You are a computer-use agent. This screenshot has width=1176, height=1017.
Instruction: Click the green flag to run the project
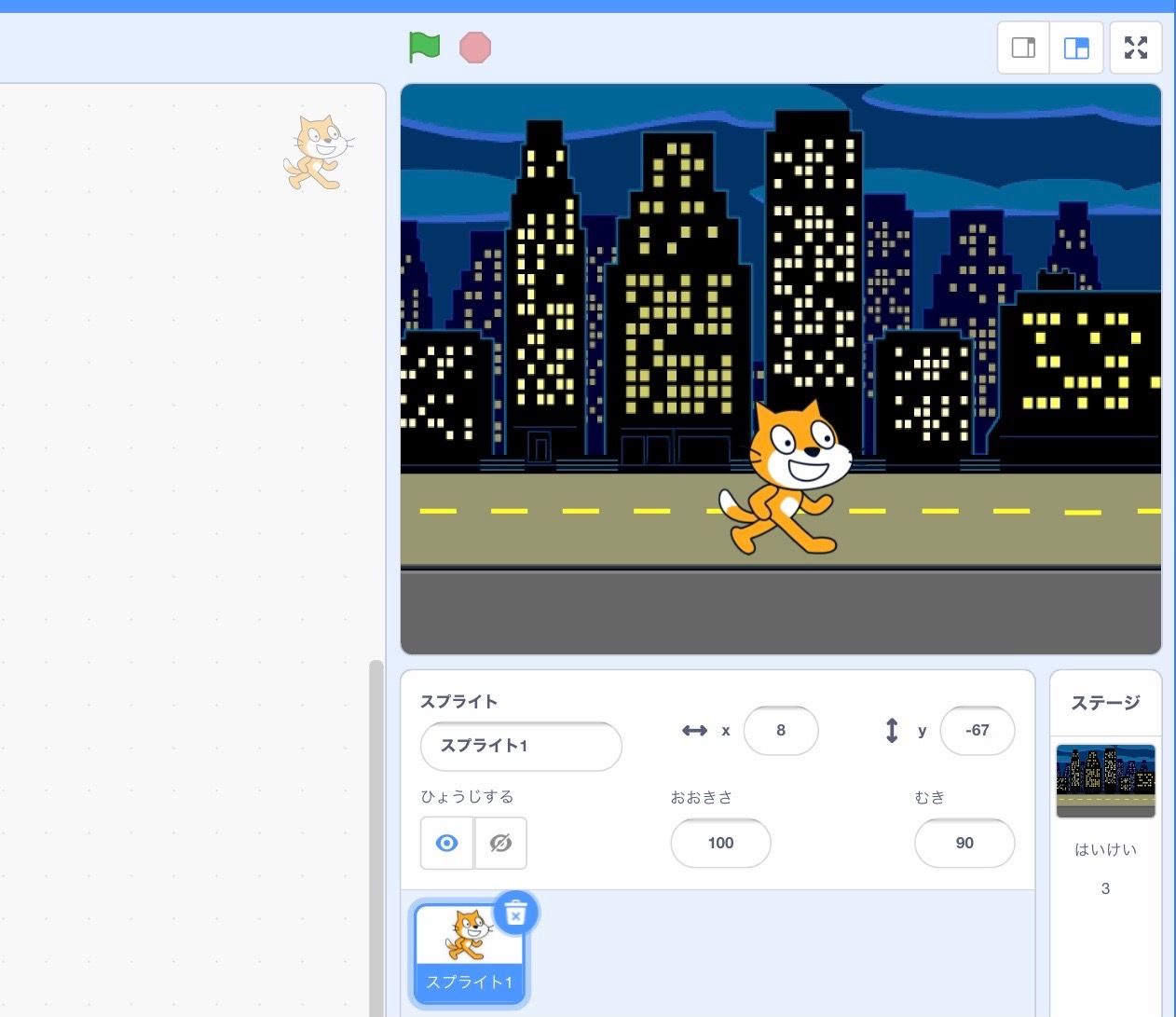(424, 47)
